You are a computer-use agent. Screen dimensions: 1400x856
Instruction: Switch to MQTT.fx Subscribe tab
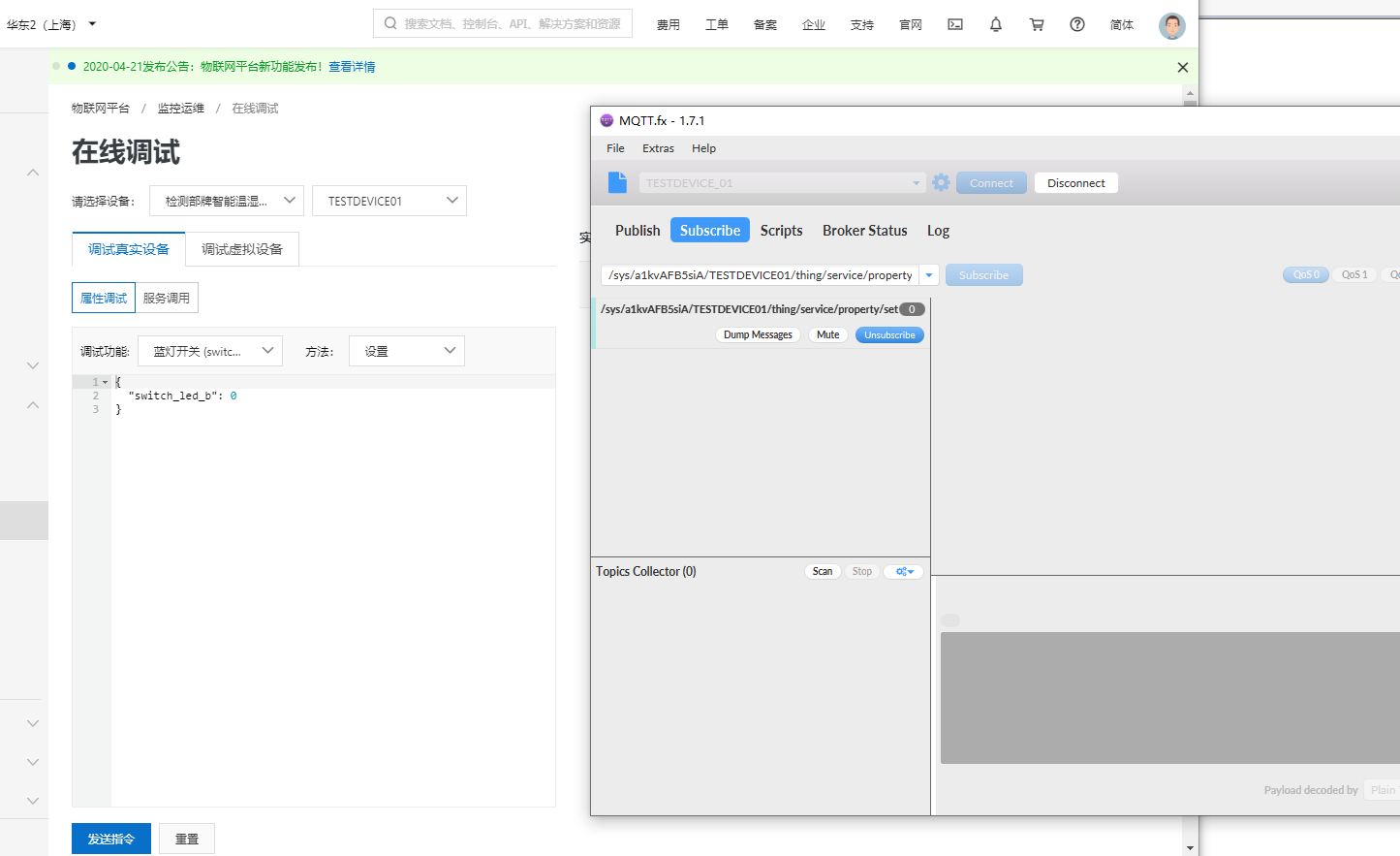[710, 230]
